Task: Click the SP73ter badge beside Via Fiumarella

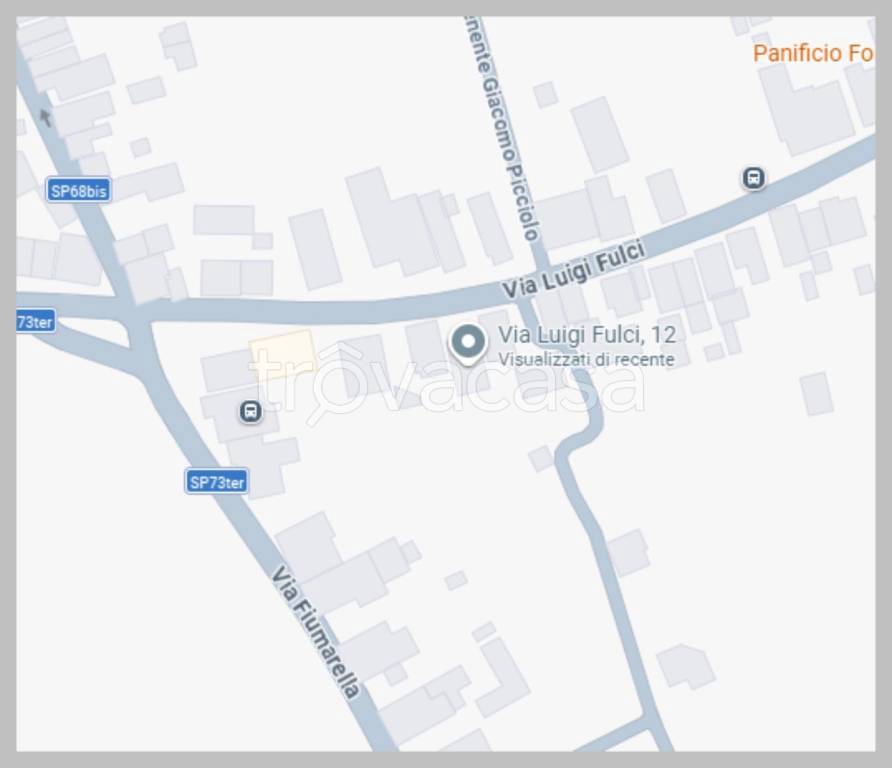Action: 217,482
